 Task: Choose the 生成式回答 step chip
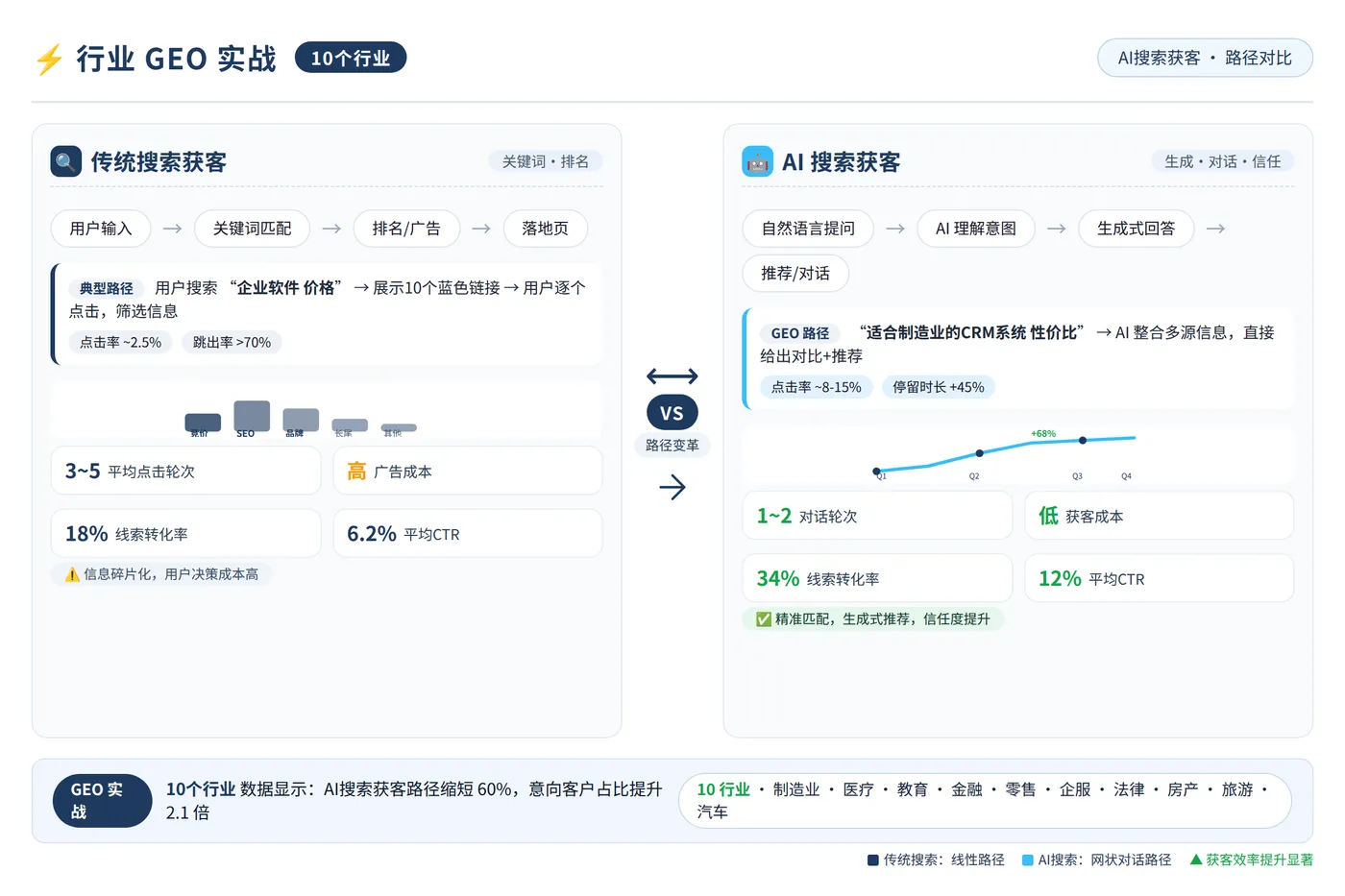coord(1136,229)
